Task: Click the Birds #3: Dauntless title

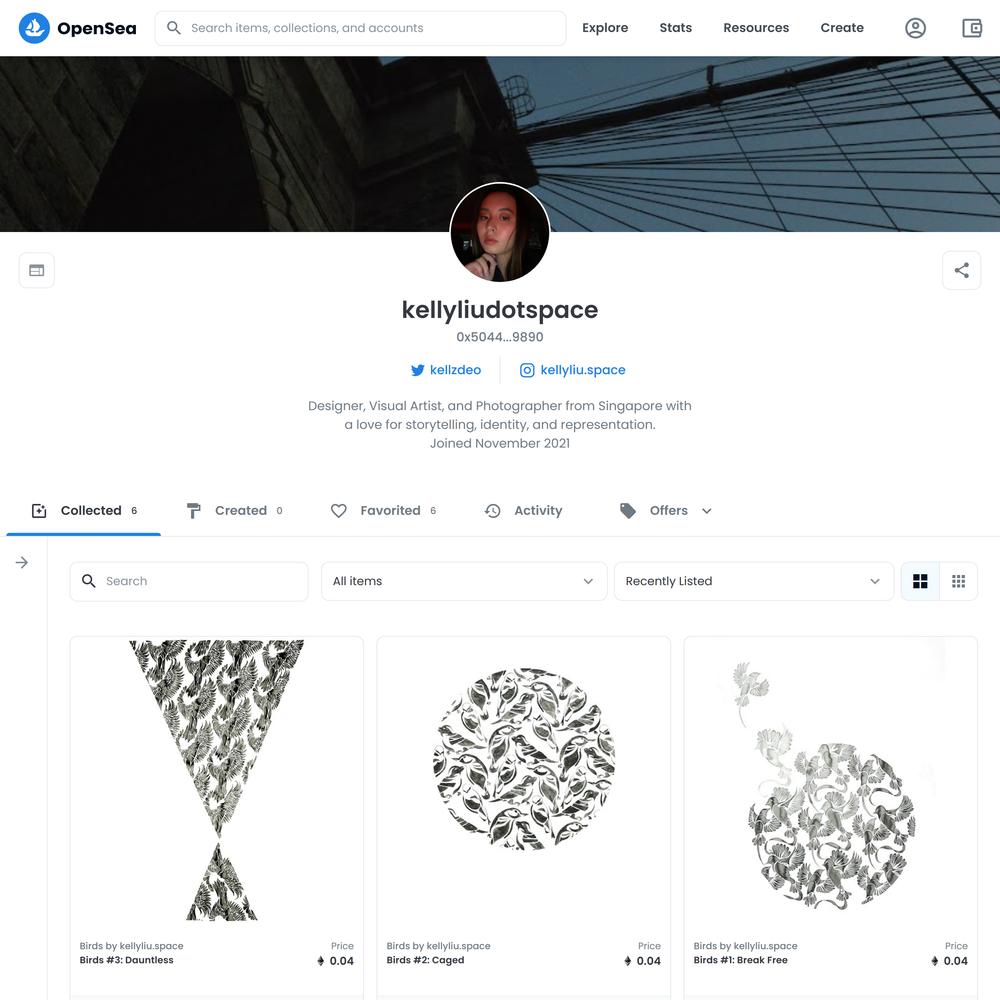Action: point(126,960)
